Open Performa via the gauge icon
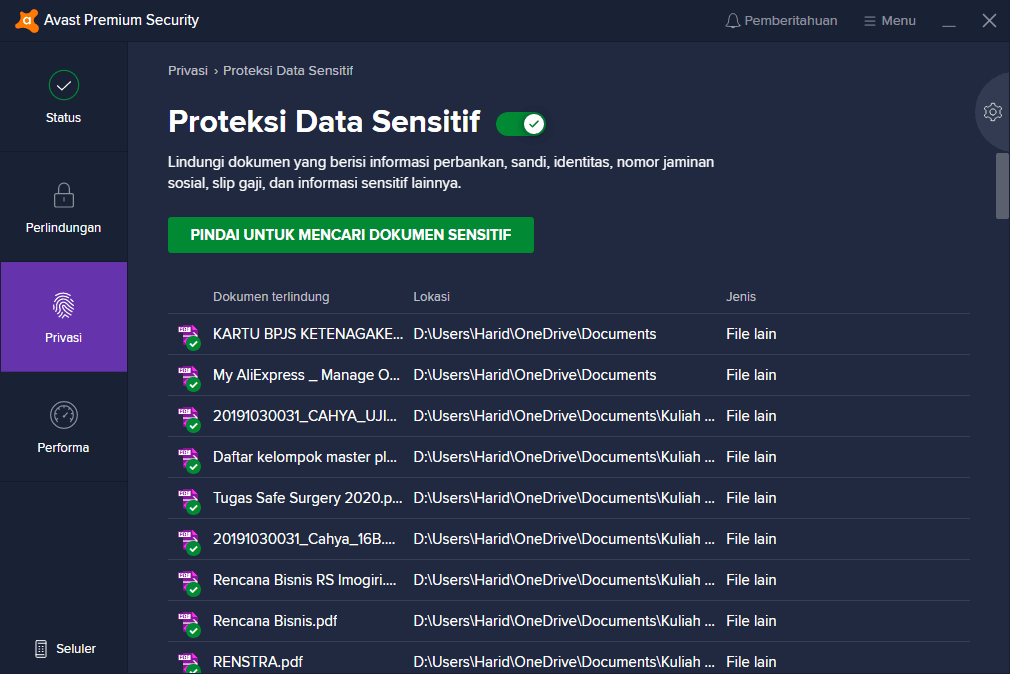 click(x=64, y=415)
